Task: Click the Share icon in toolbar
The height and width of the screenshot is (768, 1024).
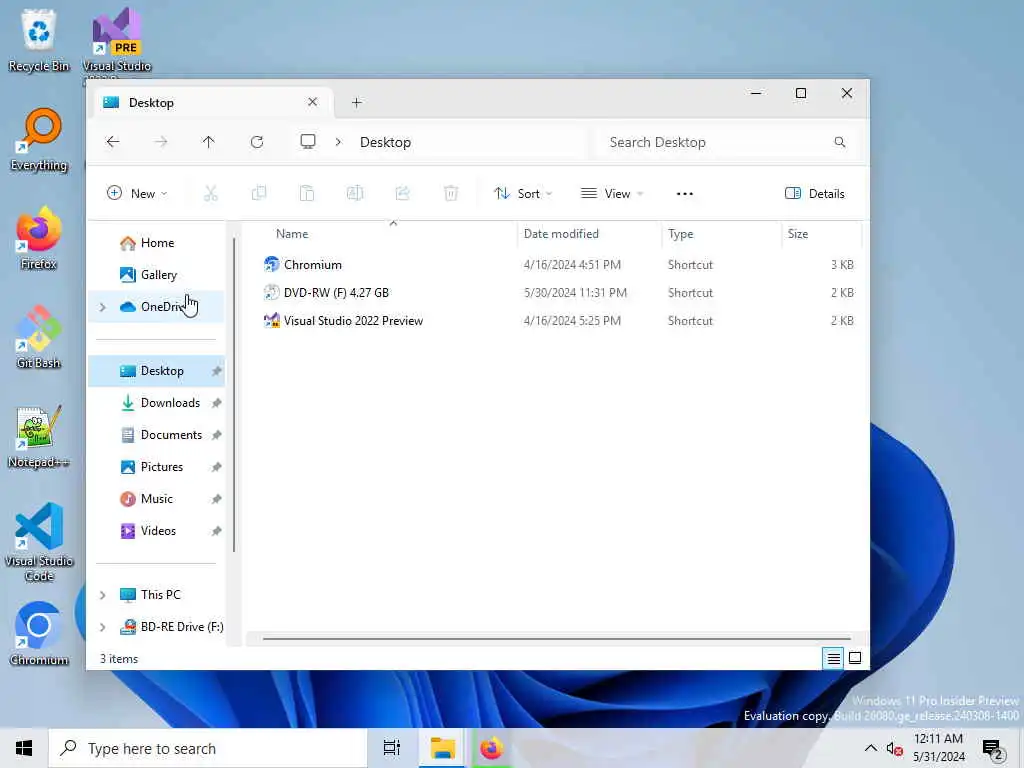Action: coord(402,193)
